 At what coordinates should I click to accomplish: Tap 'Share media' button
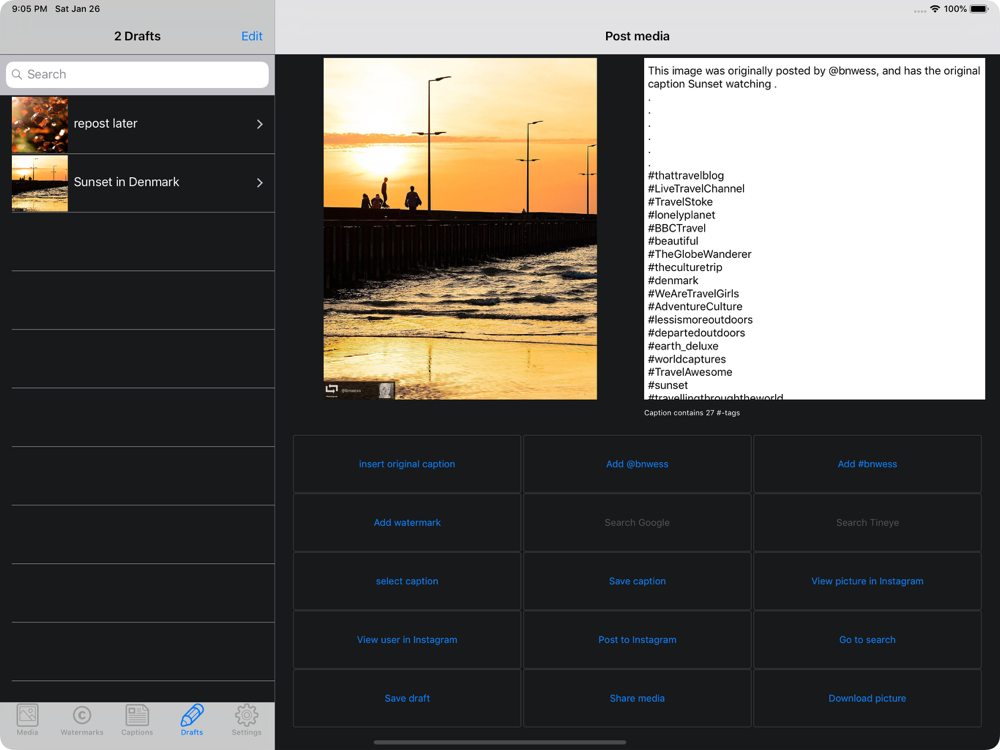(x=637, y=698)
